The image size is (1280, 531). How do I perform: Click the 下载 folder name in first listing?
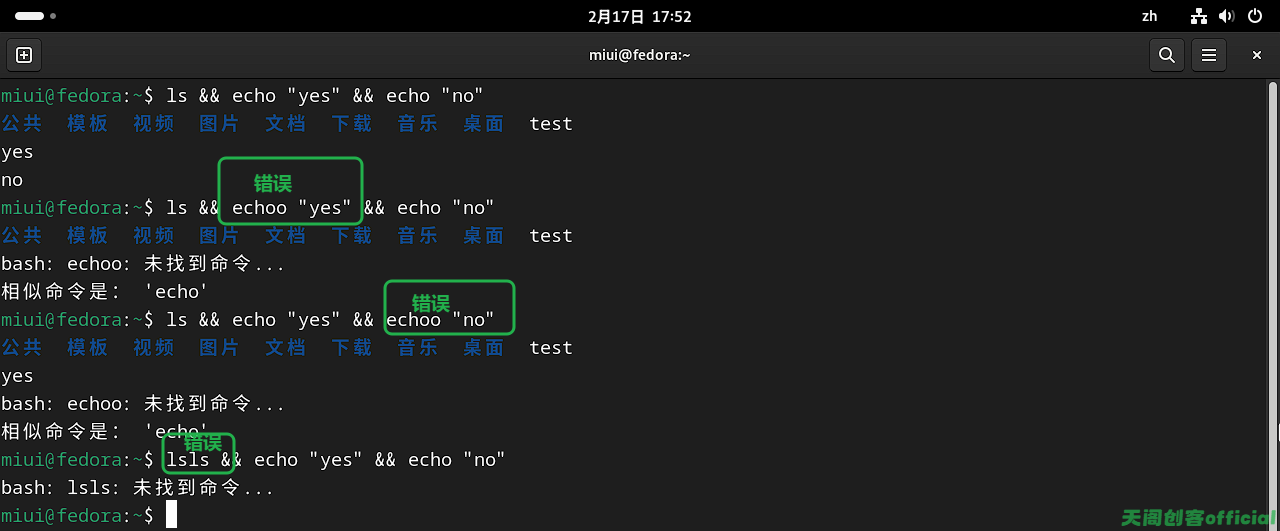(x=352, y=123)
